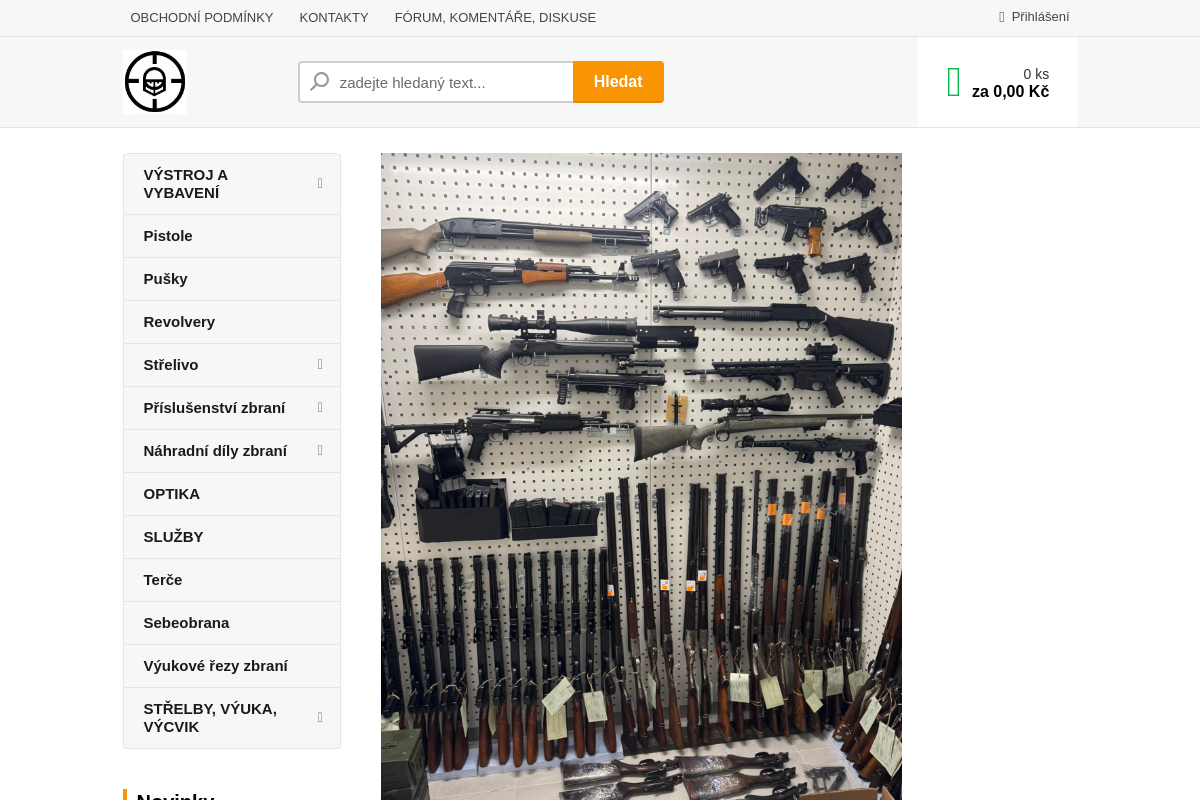Image resolution: width=1200 pixels, height=800 pixels.
Task: Expand the Střelivo submenu arrow
Action: (320, 365)
